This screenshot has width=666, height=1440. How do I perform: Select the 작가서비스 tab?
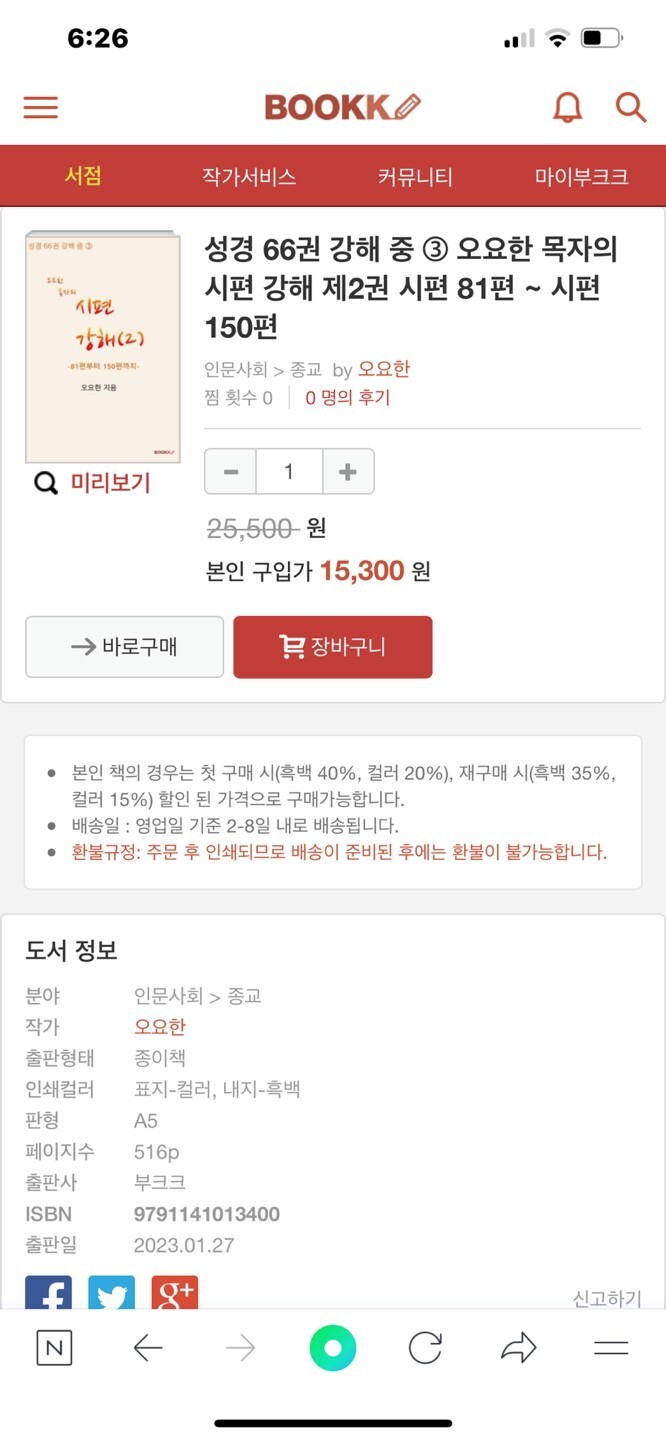coord(249,177)
